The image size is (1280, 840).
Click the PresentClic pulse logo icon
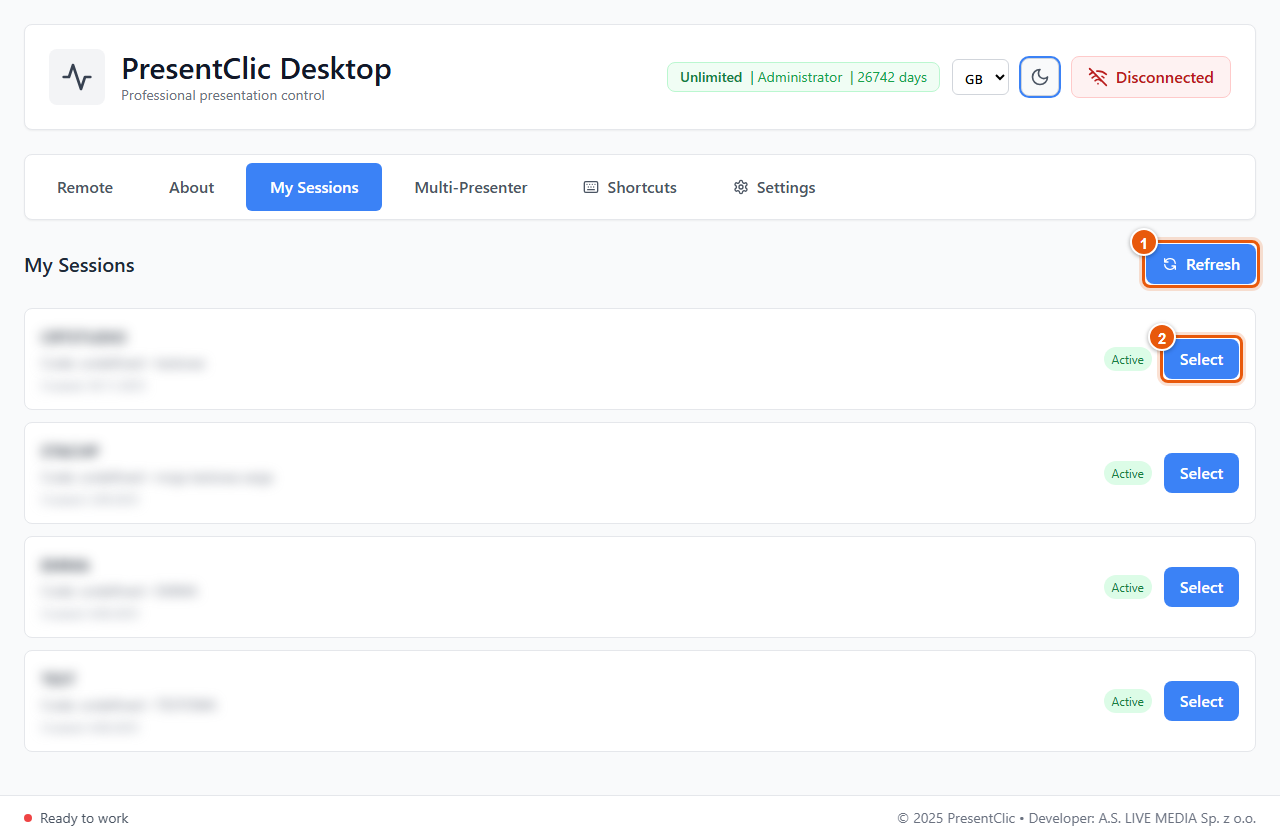pyautogui.click(x=77, y=77)
